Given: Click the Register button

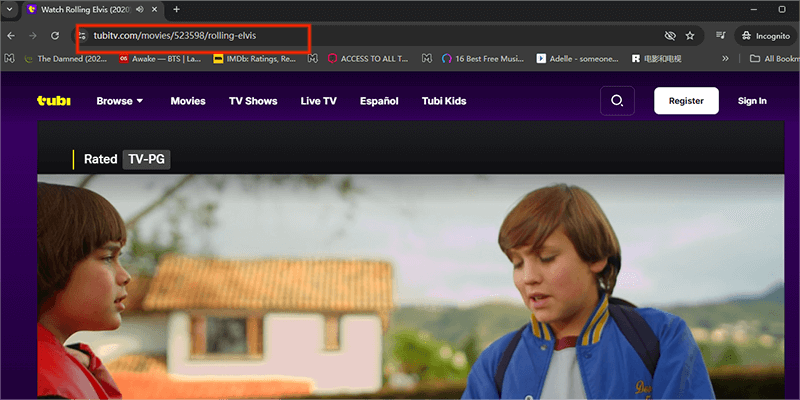Looking at the screenshot, I should [x=686, y=101].
